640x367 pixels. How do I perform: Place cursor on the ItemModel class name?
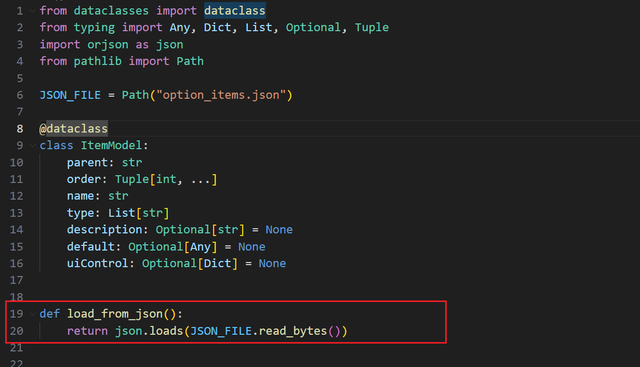[111, 145]
